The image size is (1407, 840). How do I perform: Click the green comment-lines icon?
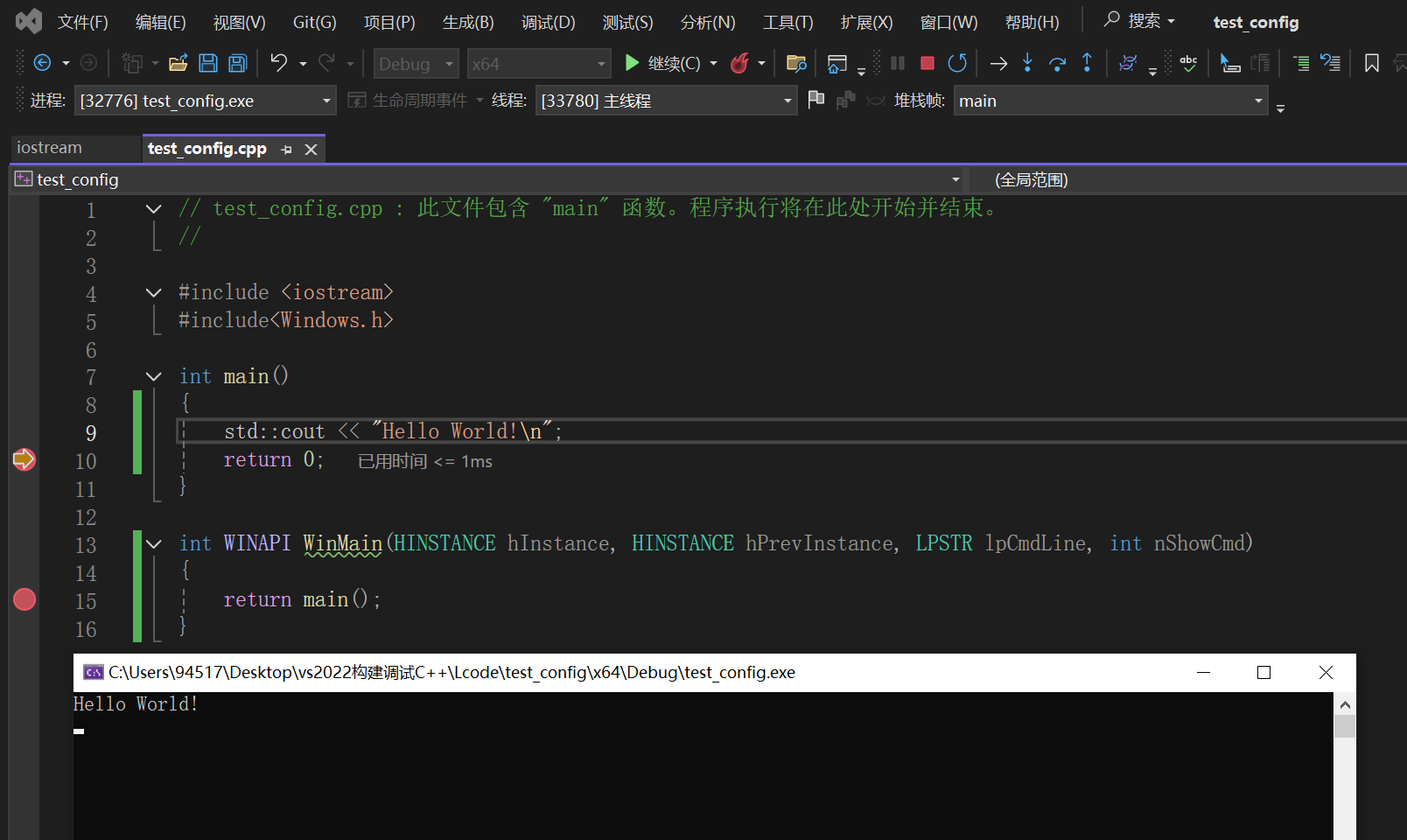pos(1301,63)
